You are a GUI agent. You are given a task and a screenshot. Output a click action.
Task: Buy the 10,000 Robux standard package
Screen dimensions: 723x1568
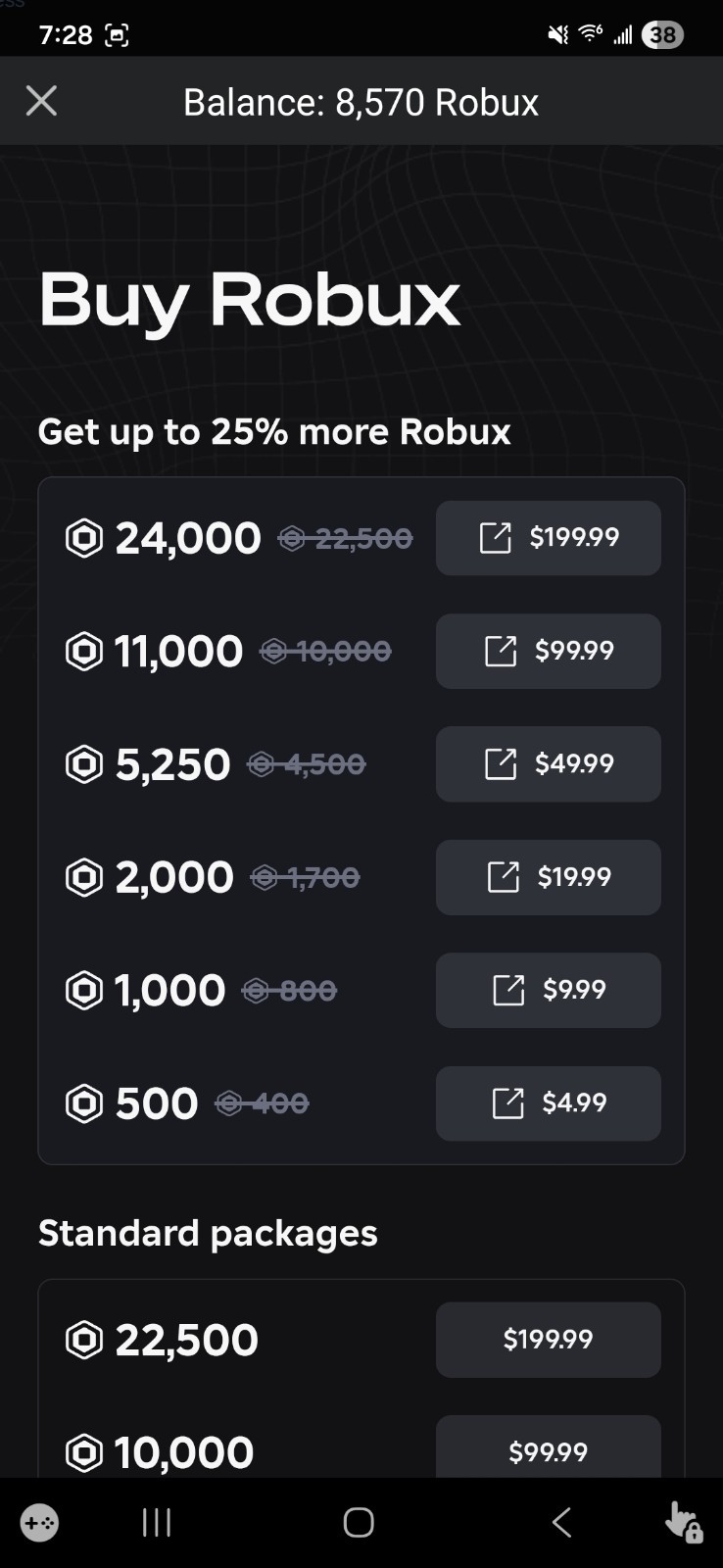coord(548,1452)
